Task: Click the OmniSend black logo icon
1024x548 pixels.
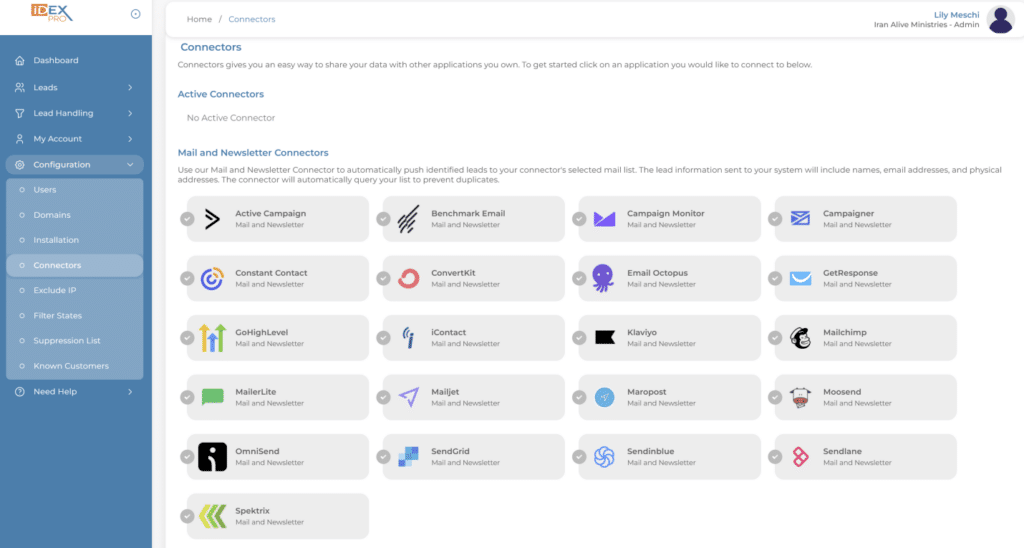Action: (x=212, y=457)
